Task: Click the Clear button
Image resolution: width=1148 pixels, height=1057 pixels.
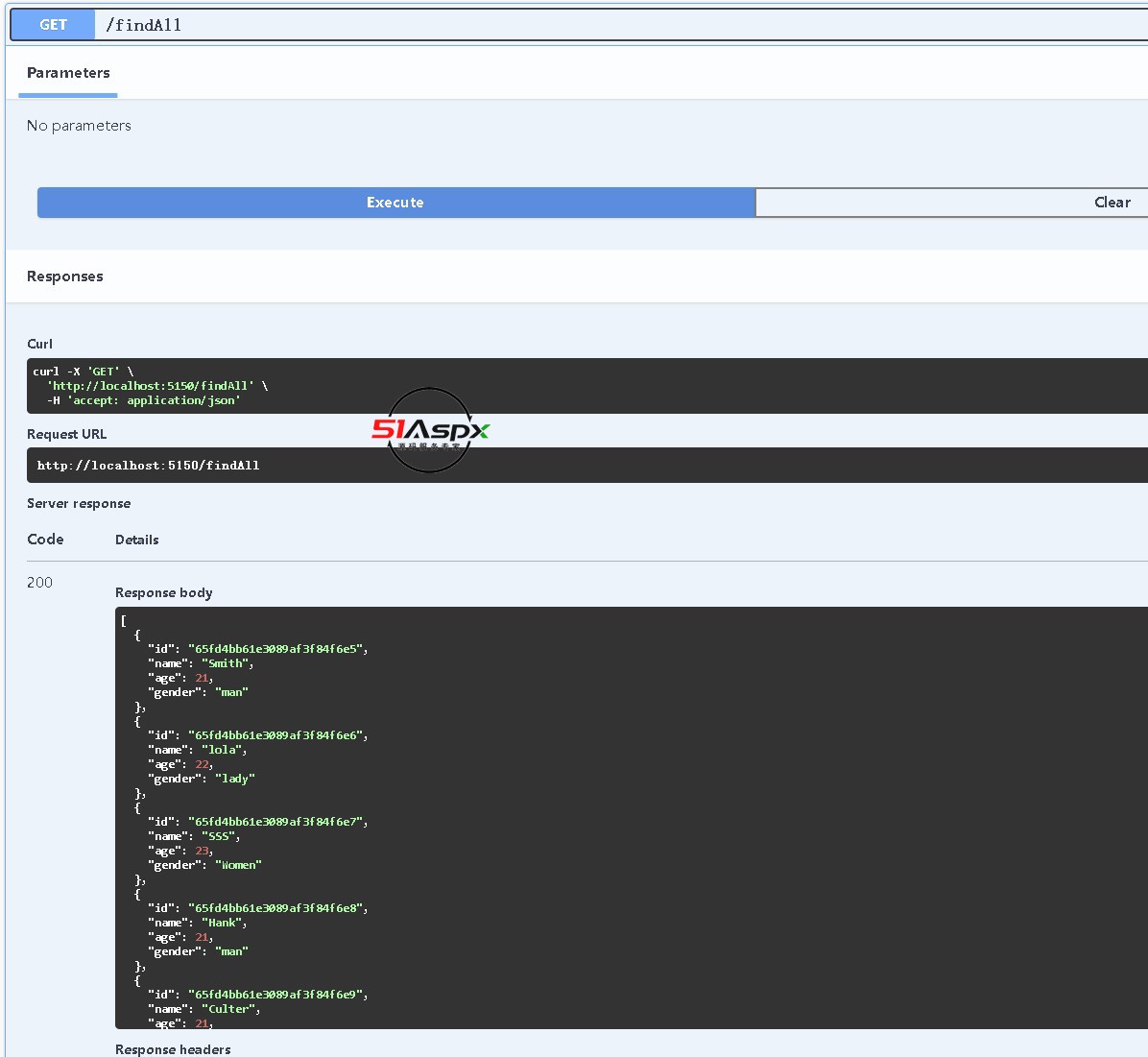Action: 952,203
